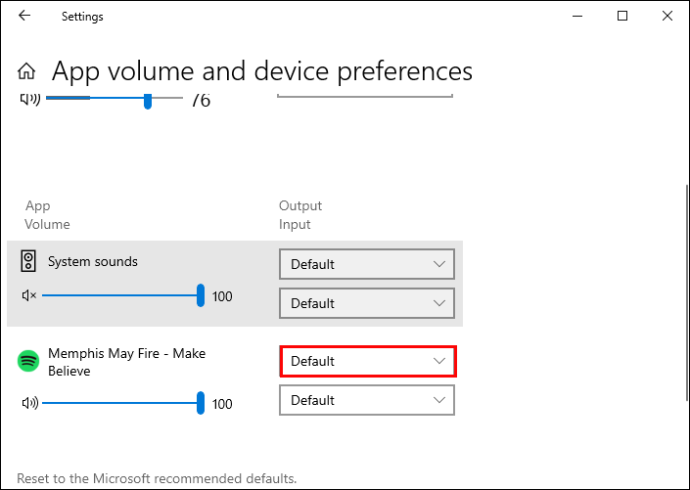Mute the Spotify track's speaker icon
690x490 pixels.
[30, 403]
